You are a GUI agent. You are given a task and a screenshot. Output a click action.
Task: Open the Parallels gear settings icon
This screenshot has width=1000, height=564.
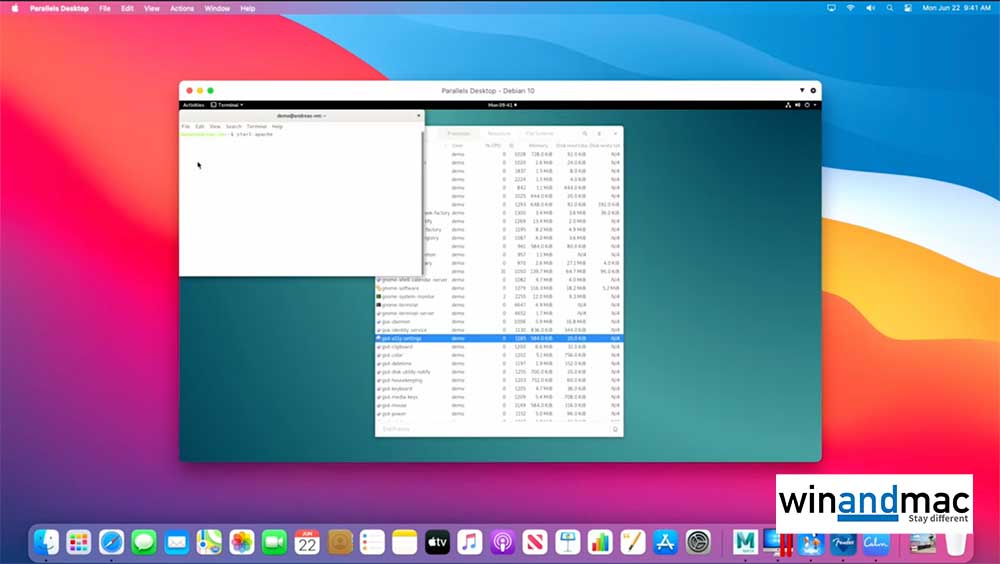813,90
